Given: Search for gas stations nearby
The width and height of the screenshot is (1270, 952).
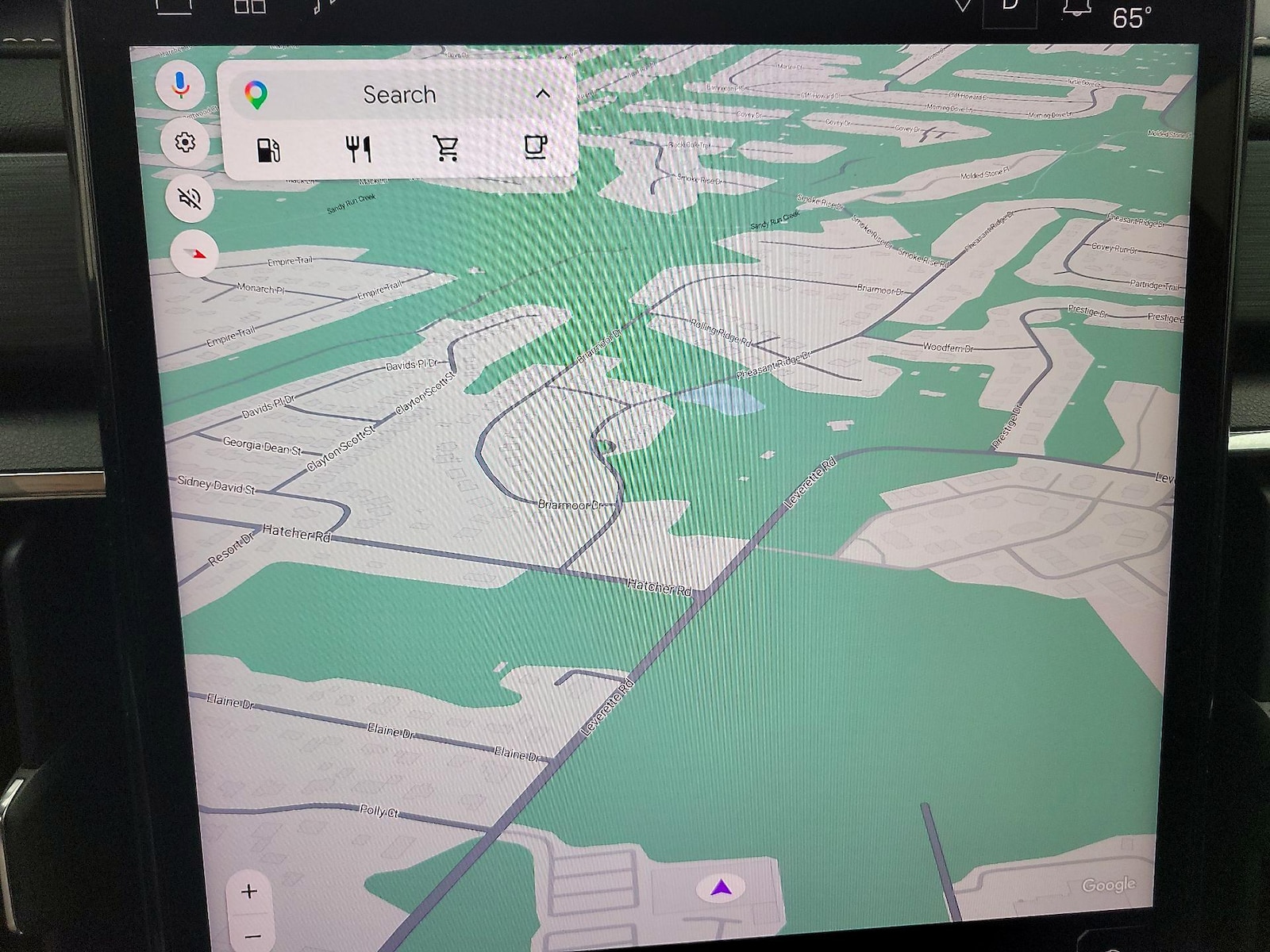Looking at the screenshot, I should pyautogui.click(x=268, y=149).
